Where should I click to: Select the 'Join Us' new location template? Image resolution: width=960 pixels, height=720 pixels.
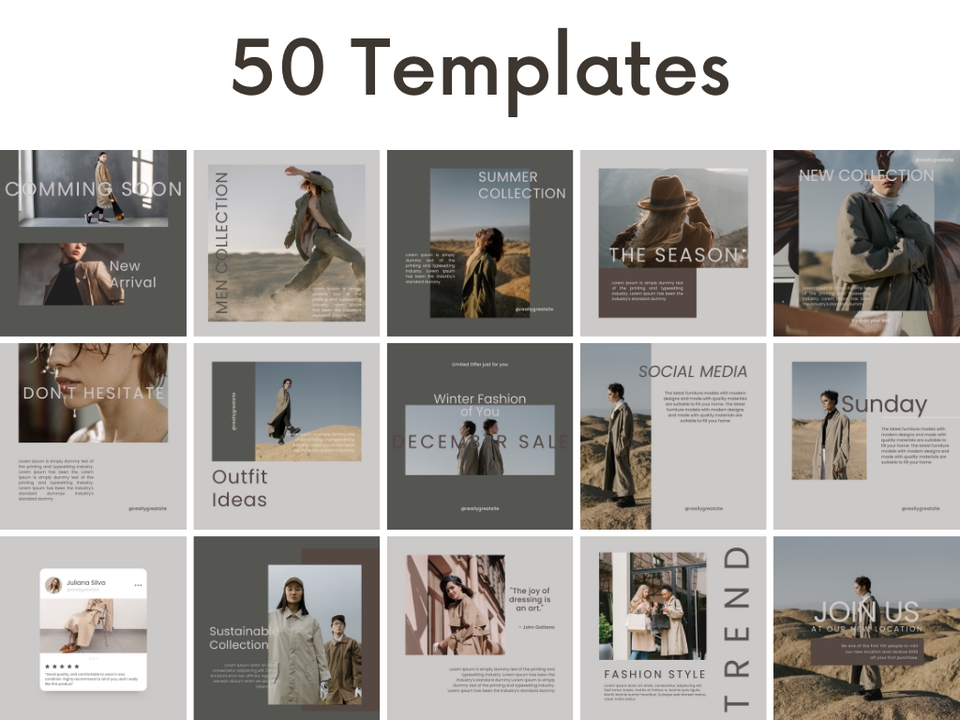coord(867,628)
